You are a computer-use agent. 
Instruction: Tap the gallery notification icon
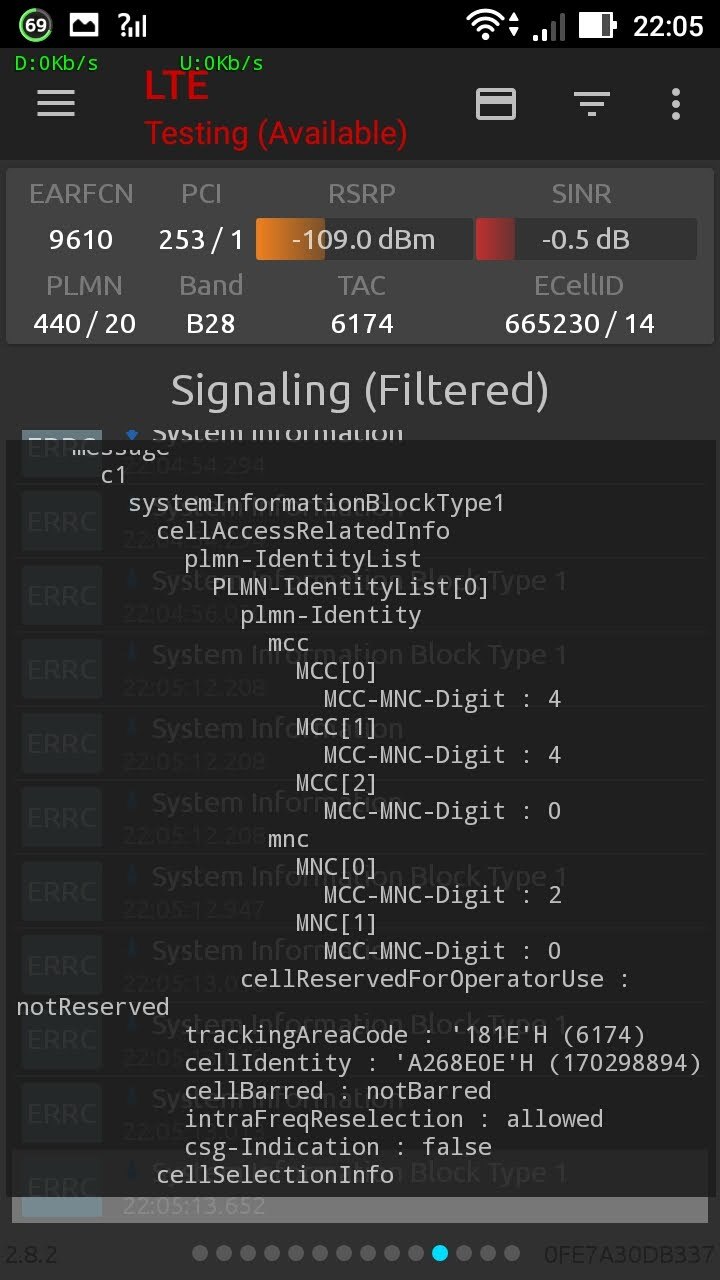[84, 25]
